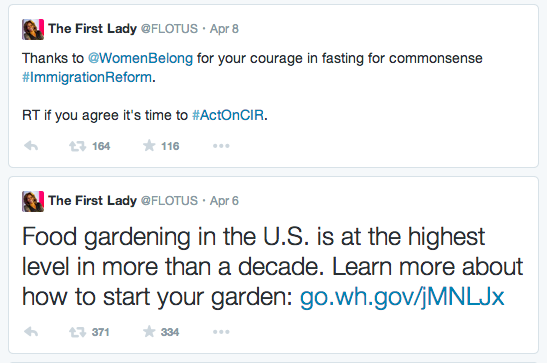The image size is (547, 363).
Task: Open more options on gardening tweet
Action: (221, 332)
